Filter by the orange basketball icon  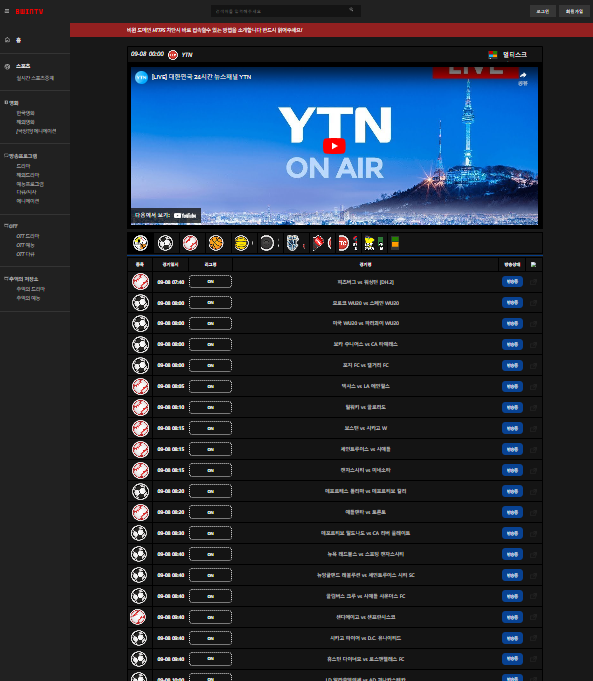[x=215, y=243]
